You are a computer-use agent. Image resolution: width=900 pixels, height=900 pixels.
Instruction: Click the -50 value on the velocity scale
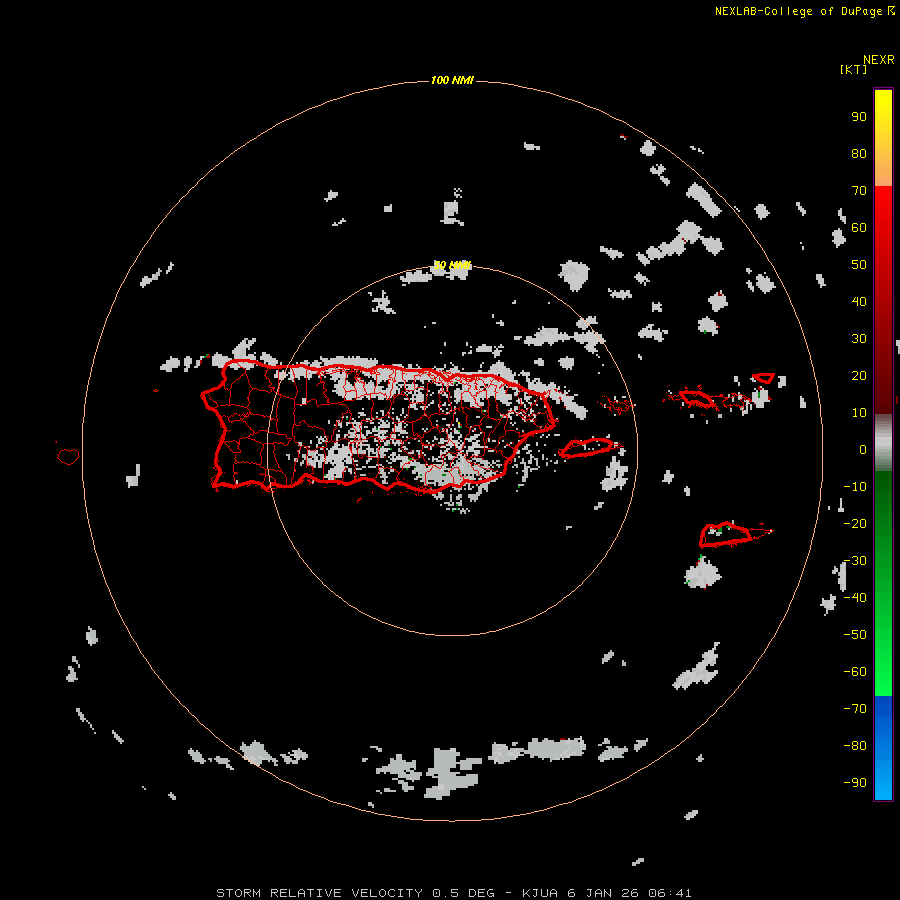coord(855,635)
